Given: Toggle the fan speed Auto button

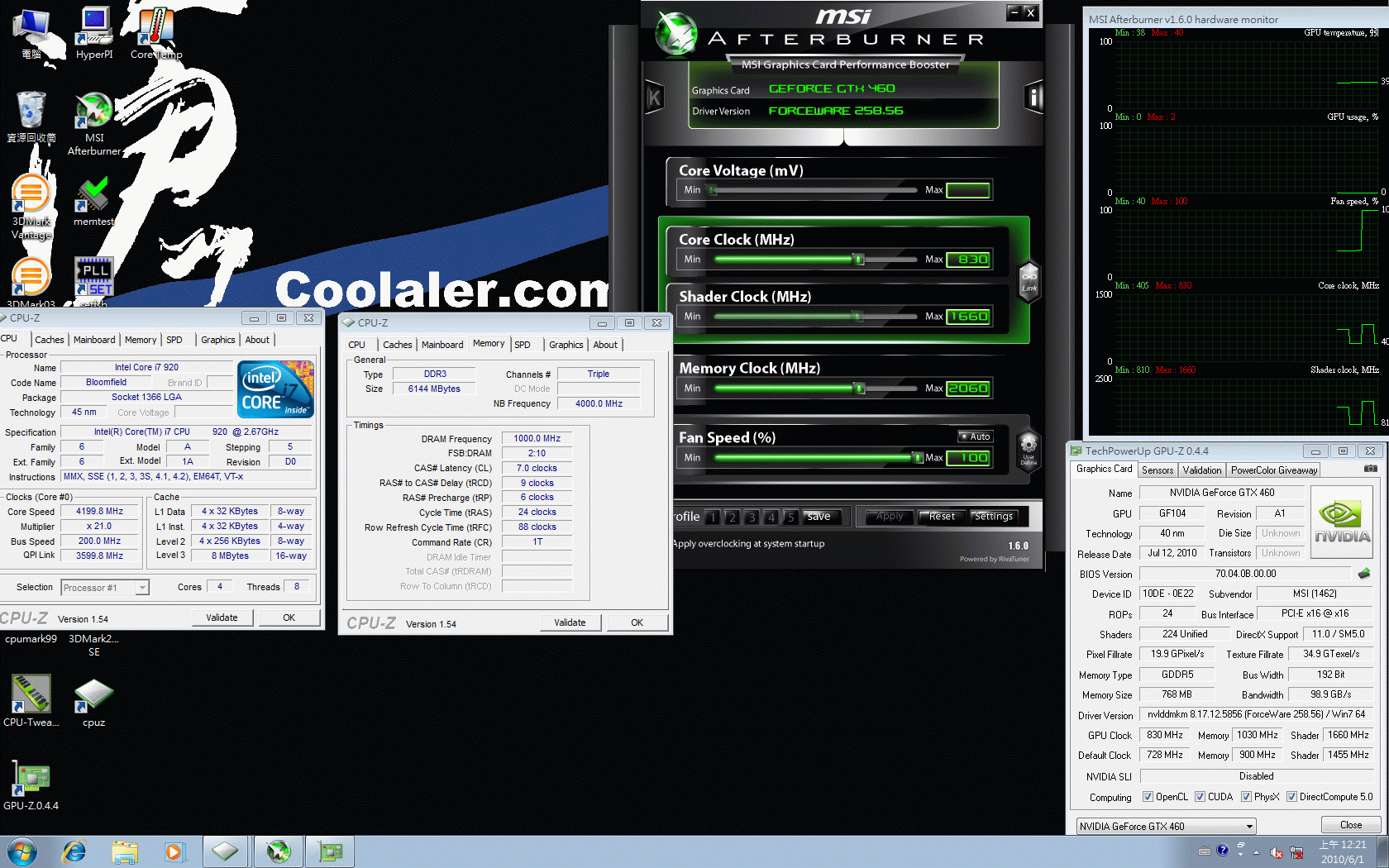Looking at the screenshot, I should (975, 436).
